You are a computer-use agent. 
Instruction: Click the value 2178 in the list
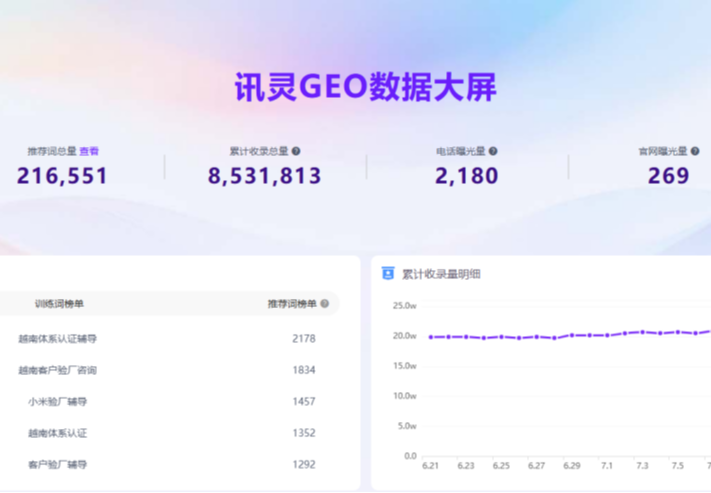click(x=304, y=338)
